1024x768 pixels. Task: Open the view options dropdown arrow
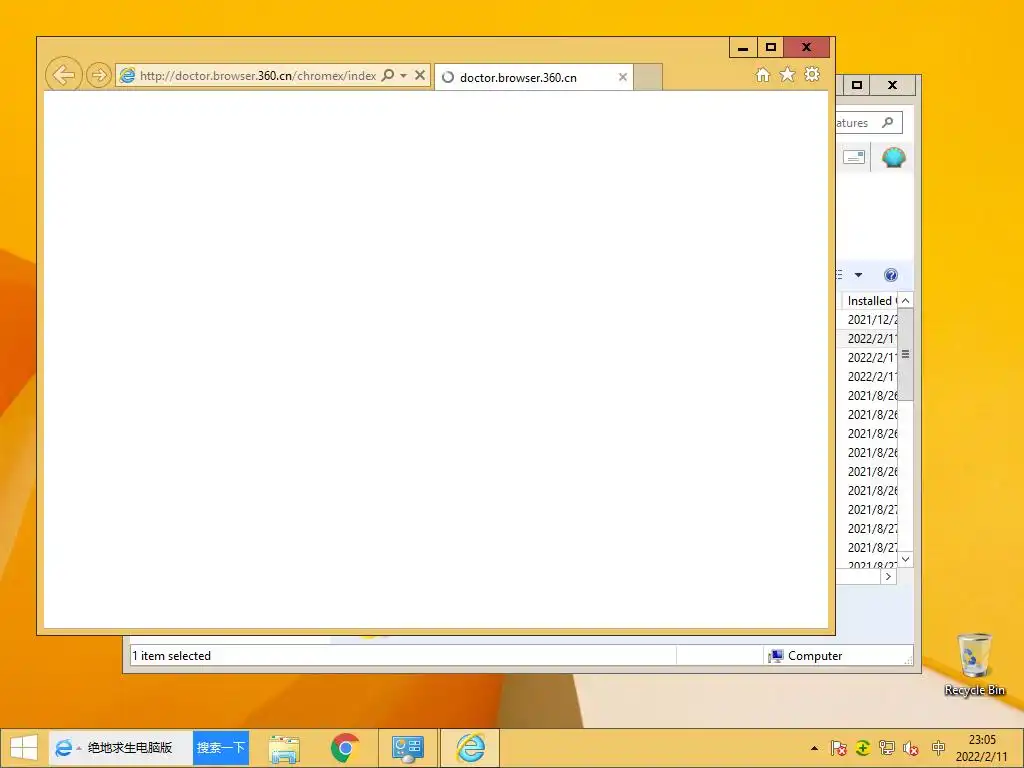tap(858, 275)
